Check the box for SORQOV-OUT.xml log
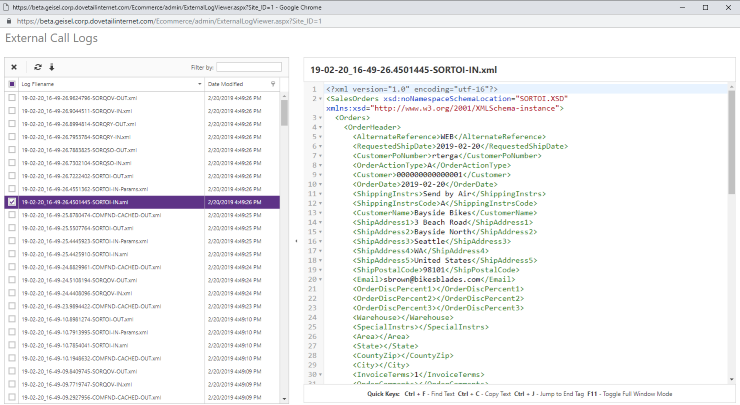Viewport: 740px width, 405px height. 12,98
